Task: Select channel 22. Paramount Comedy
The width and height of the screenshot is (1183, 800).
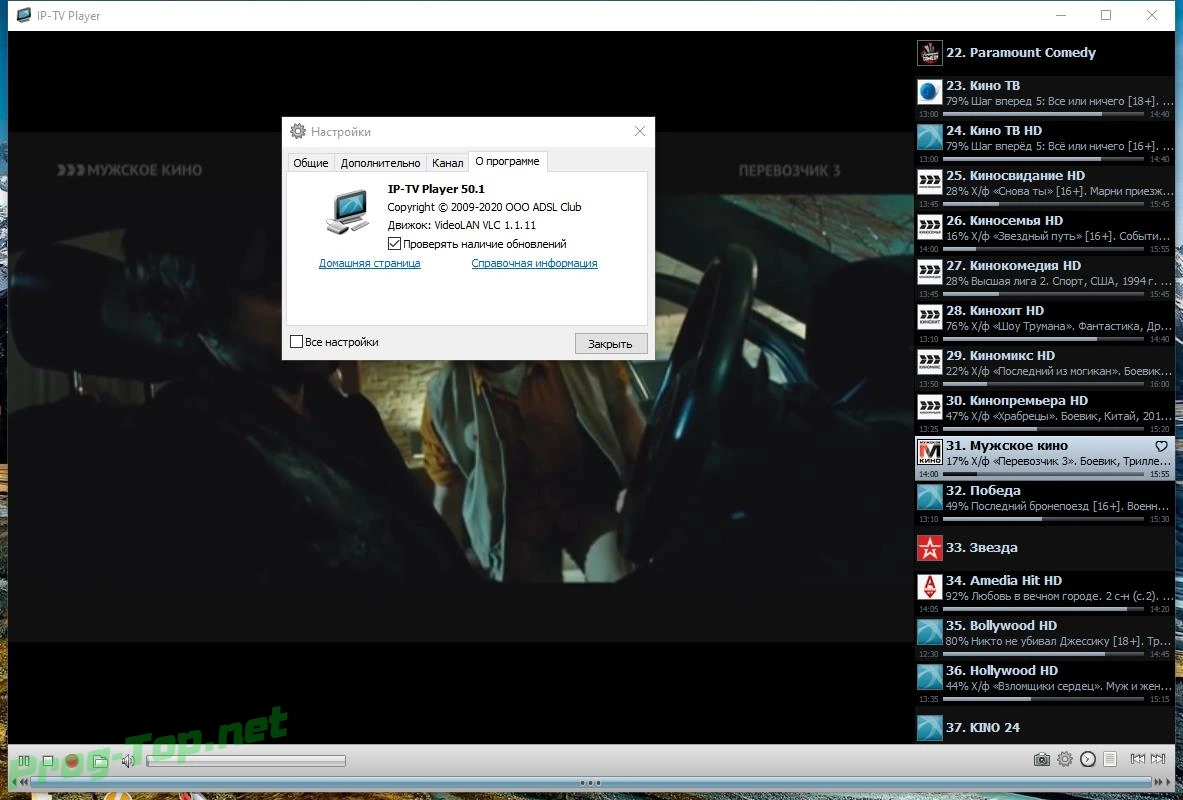Action: click(x=1044, y=53)
